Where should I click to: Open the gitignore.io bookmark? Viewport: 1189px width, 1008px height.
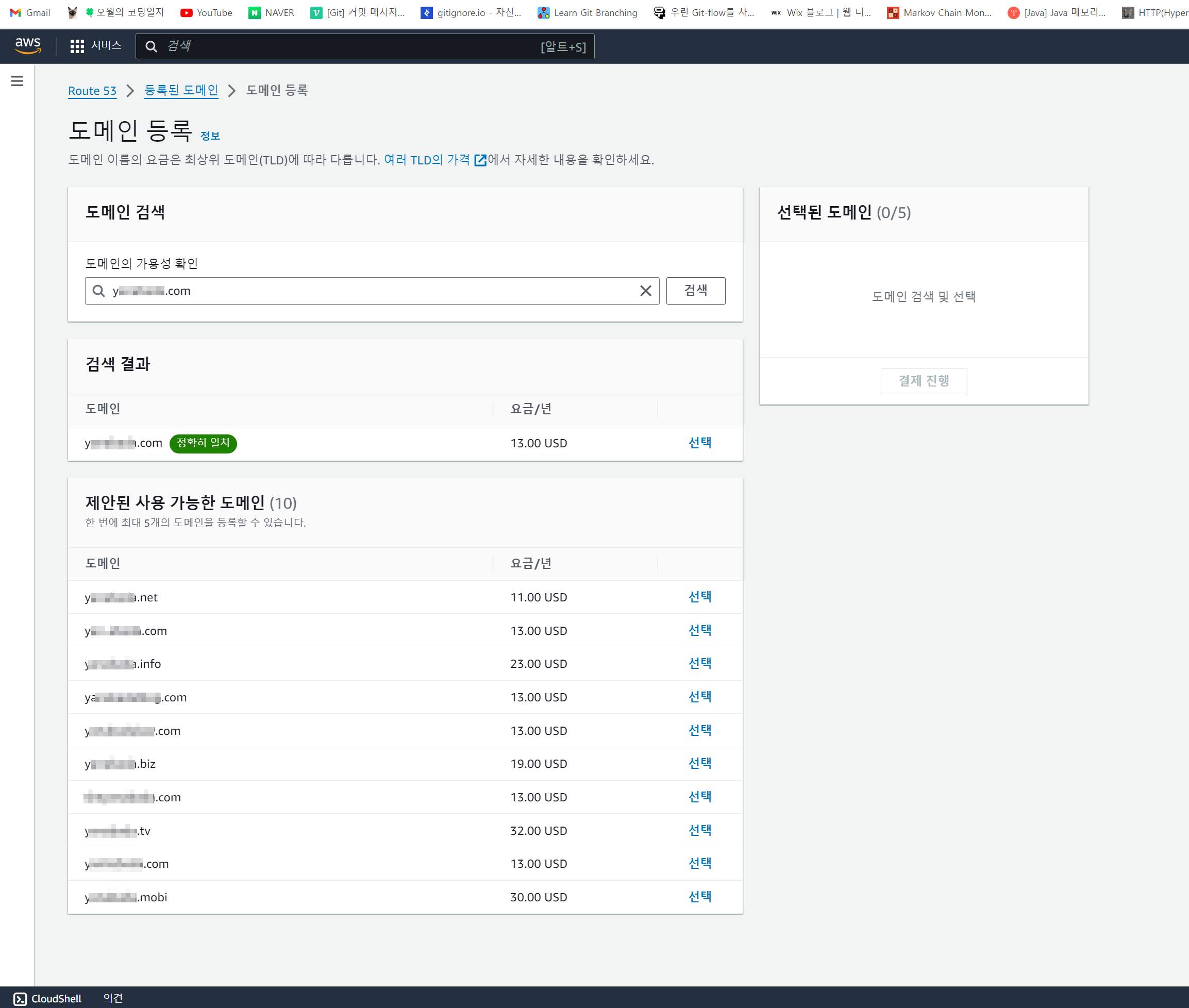pos(471,12)
